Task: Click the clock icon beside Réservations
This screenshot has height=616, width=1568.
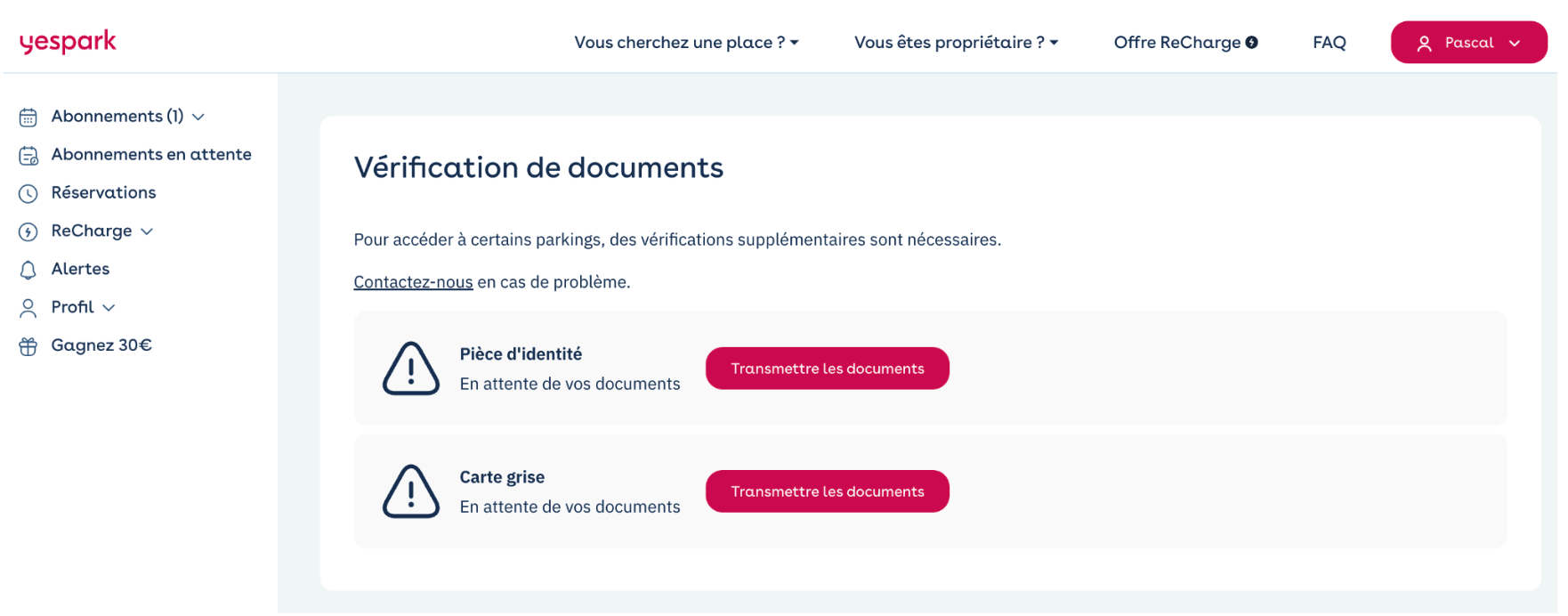Action: tap(28, 194)
